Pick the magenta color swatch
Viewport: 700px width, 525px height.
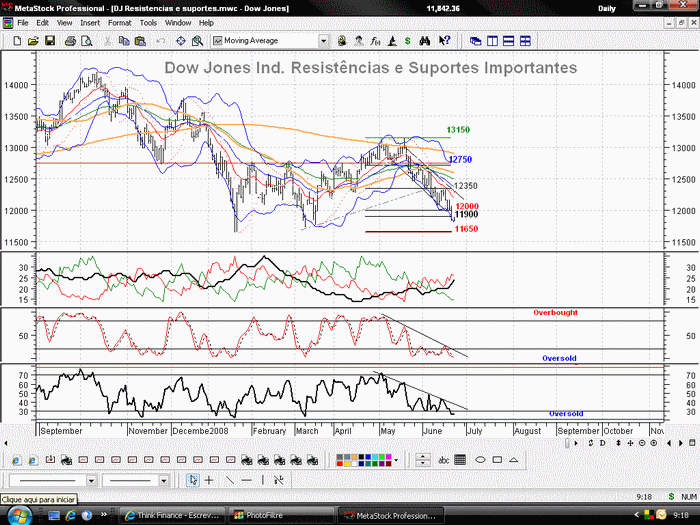pos(389,457)
